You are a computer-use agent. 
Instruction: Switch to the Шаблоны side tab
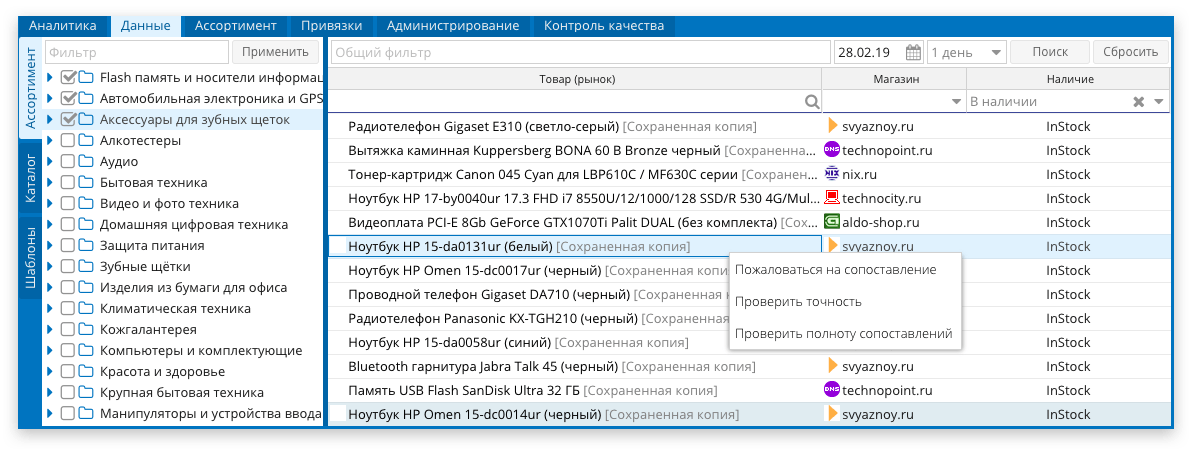(30, 259)
